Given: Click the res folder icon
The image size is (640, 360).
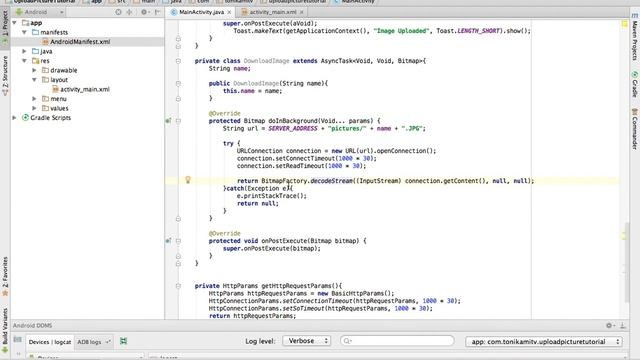Looking at the screenshot, I should (36, 61).
